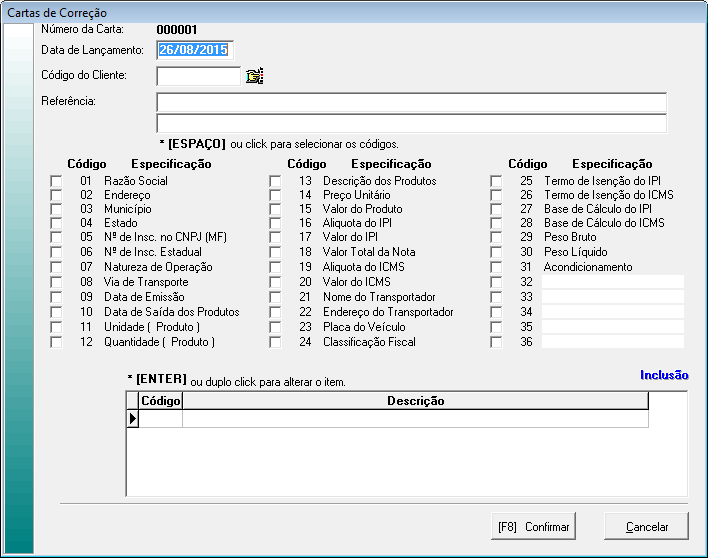Check 21 Nome do Transportador
Screen dimensions: 708x558
tap(275, 298)
